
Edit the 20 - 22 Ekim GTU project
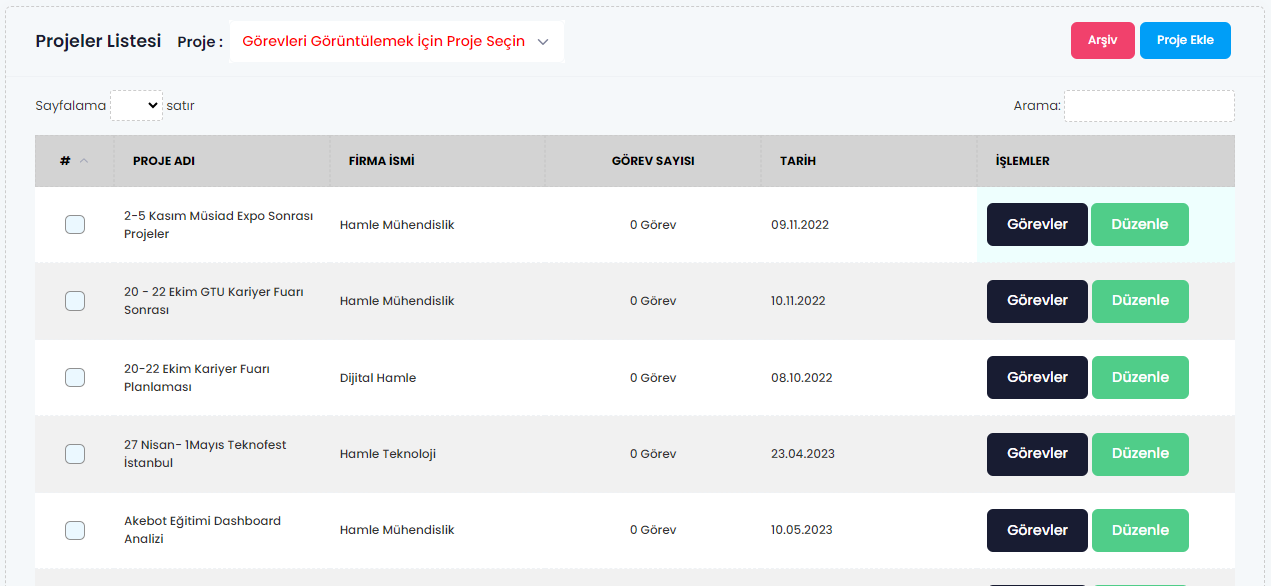[x=1140, y=301]
